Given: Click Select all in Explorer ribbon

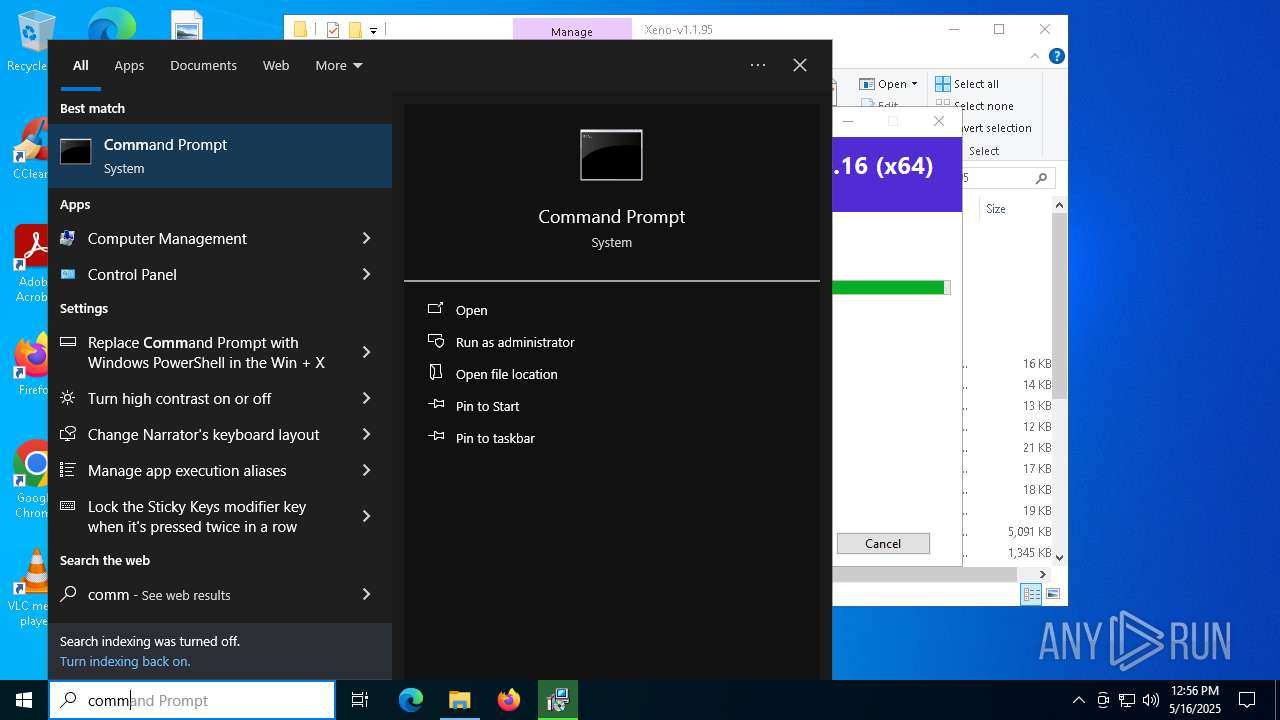Looking at the screenshot, I should point(967,84).
